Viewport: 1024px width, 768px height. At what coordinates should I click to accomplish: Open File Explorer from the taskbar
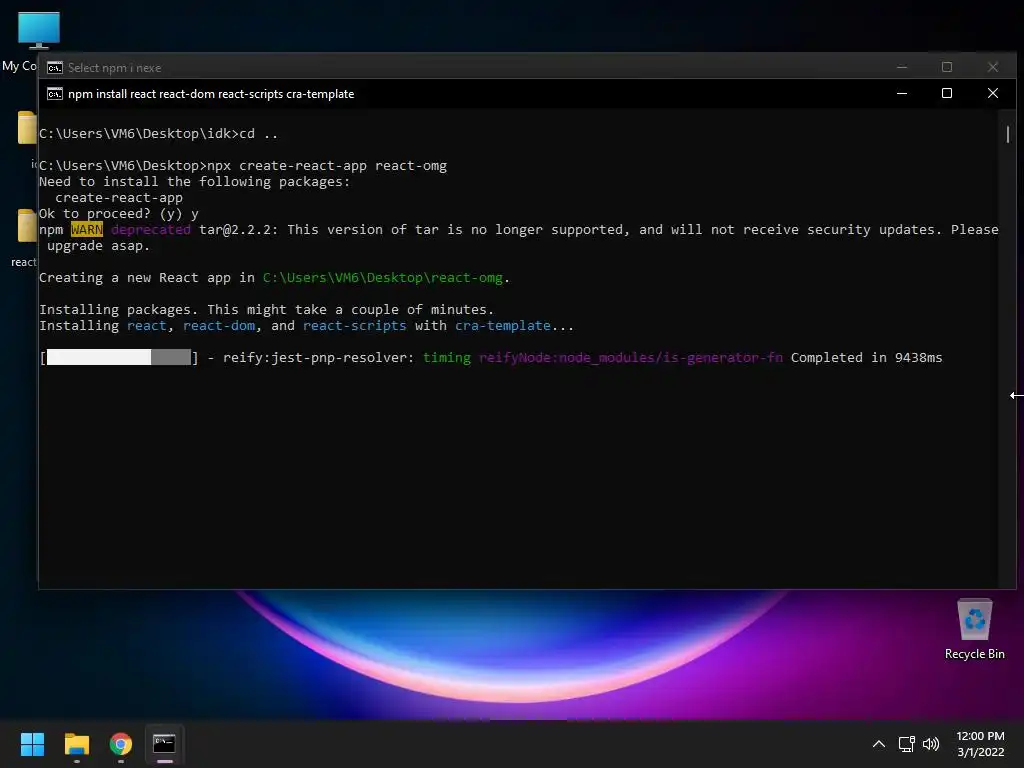coord(76,744)
